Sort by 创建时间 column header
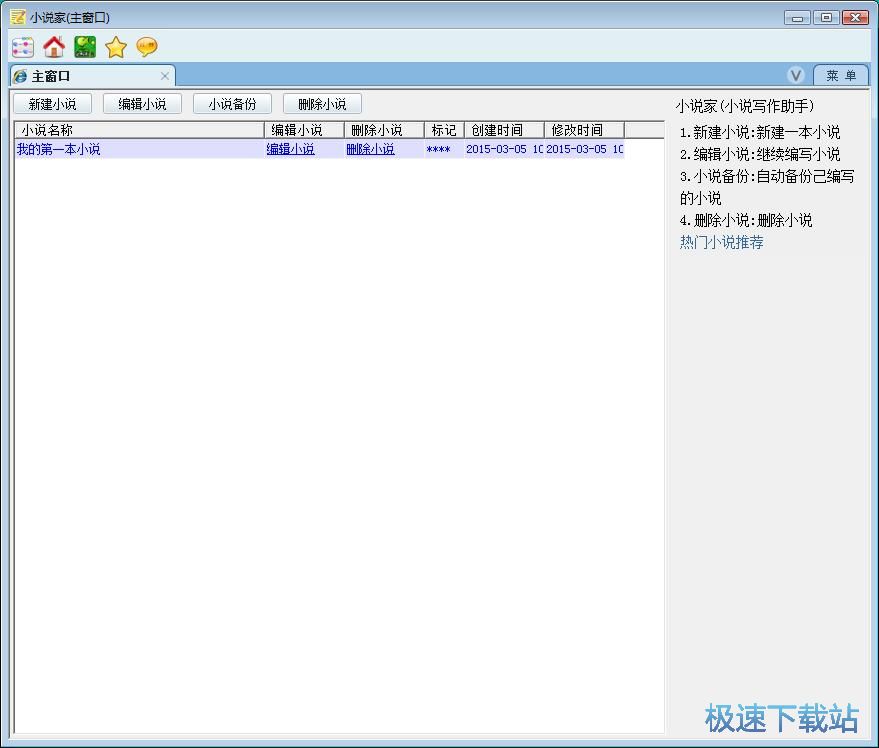The height and width of the screenshot is (748, 879). click(505, 130)
